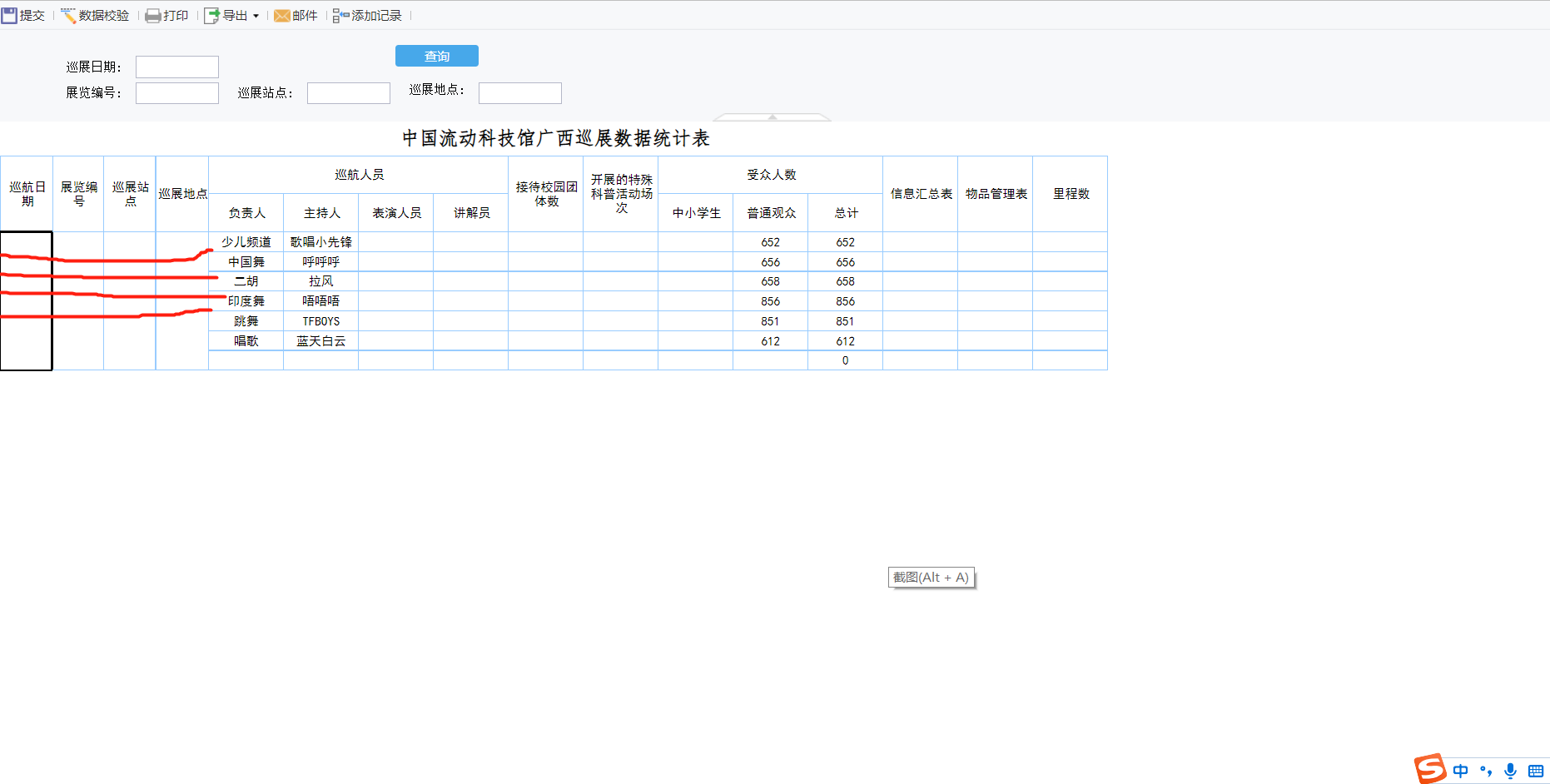The height and width of the screenshot is (784, 1550).
Task: Select the 唔唔唔 cell
Action: (x=321, y=301)
